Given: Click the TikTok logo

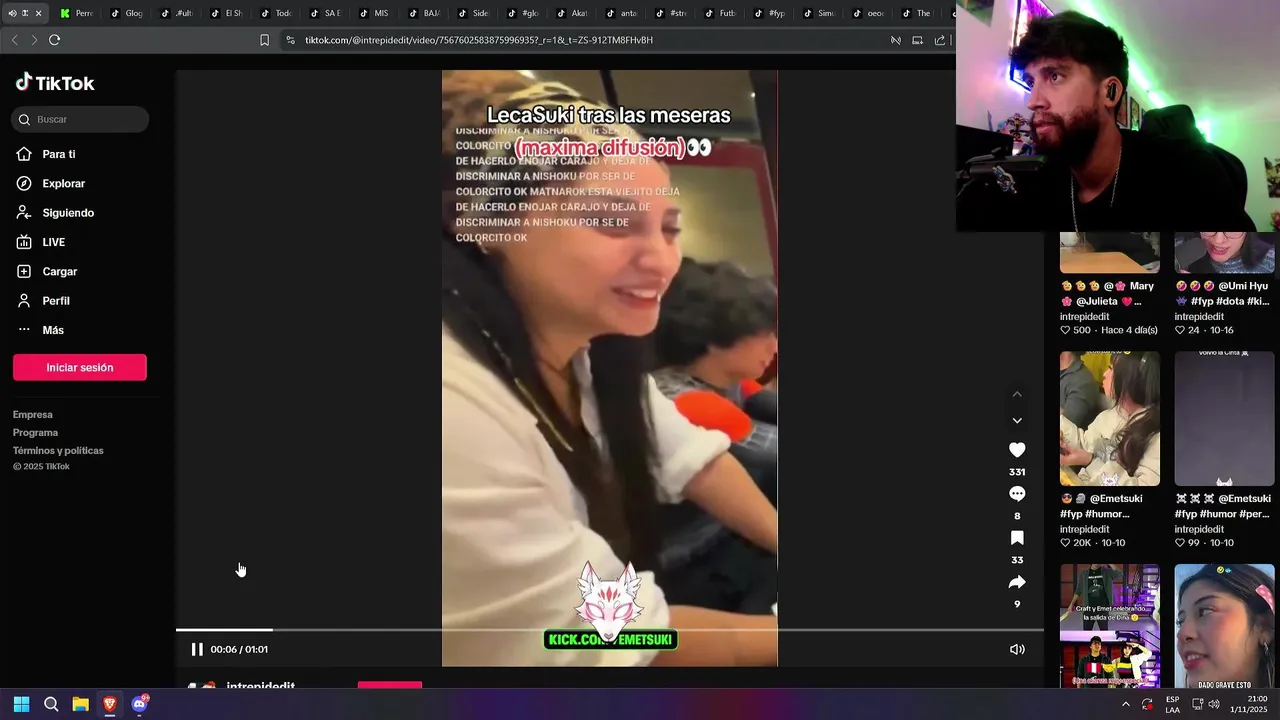Looking at the screenshot, I should click(x=55, y=83).
